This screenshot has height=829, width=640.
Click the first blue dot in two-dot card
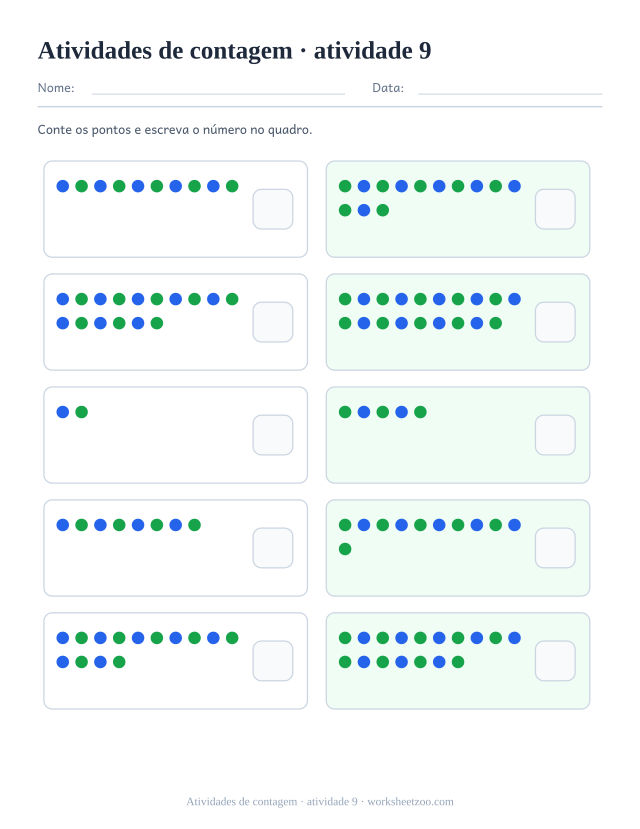tap(63, 412)
